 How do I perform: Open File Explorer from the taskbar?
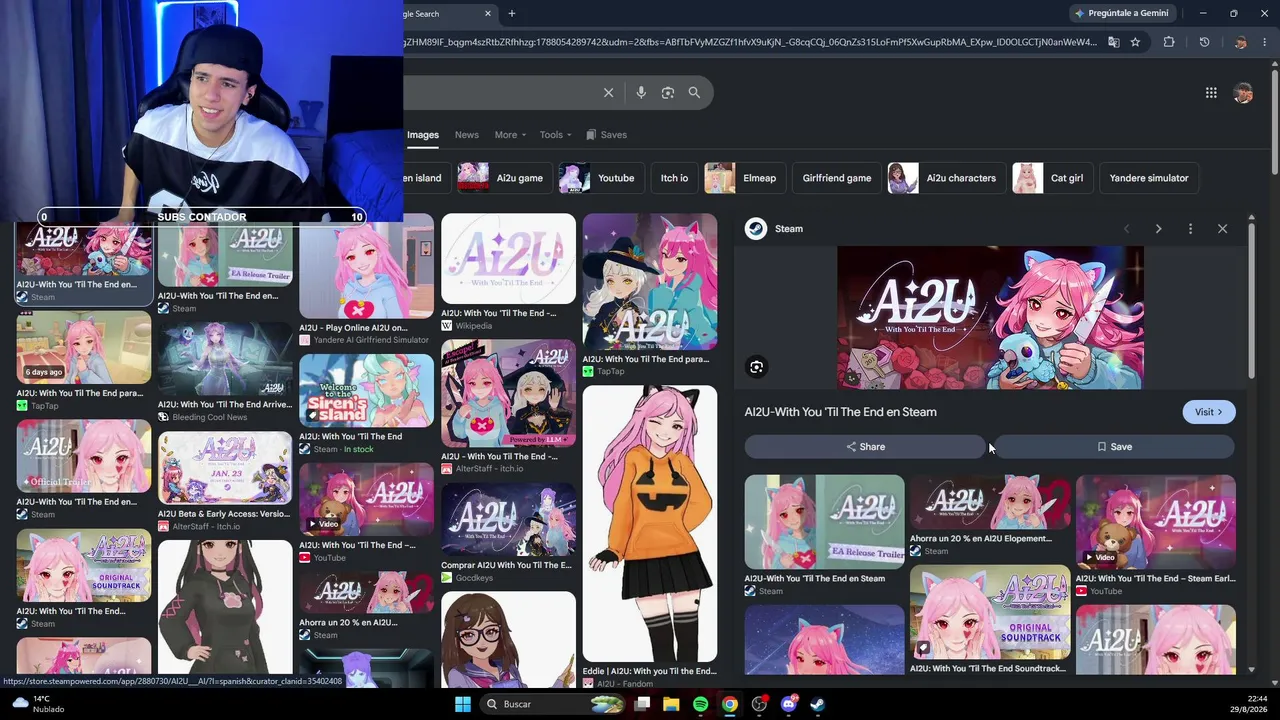click(671, 704)
